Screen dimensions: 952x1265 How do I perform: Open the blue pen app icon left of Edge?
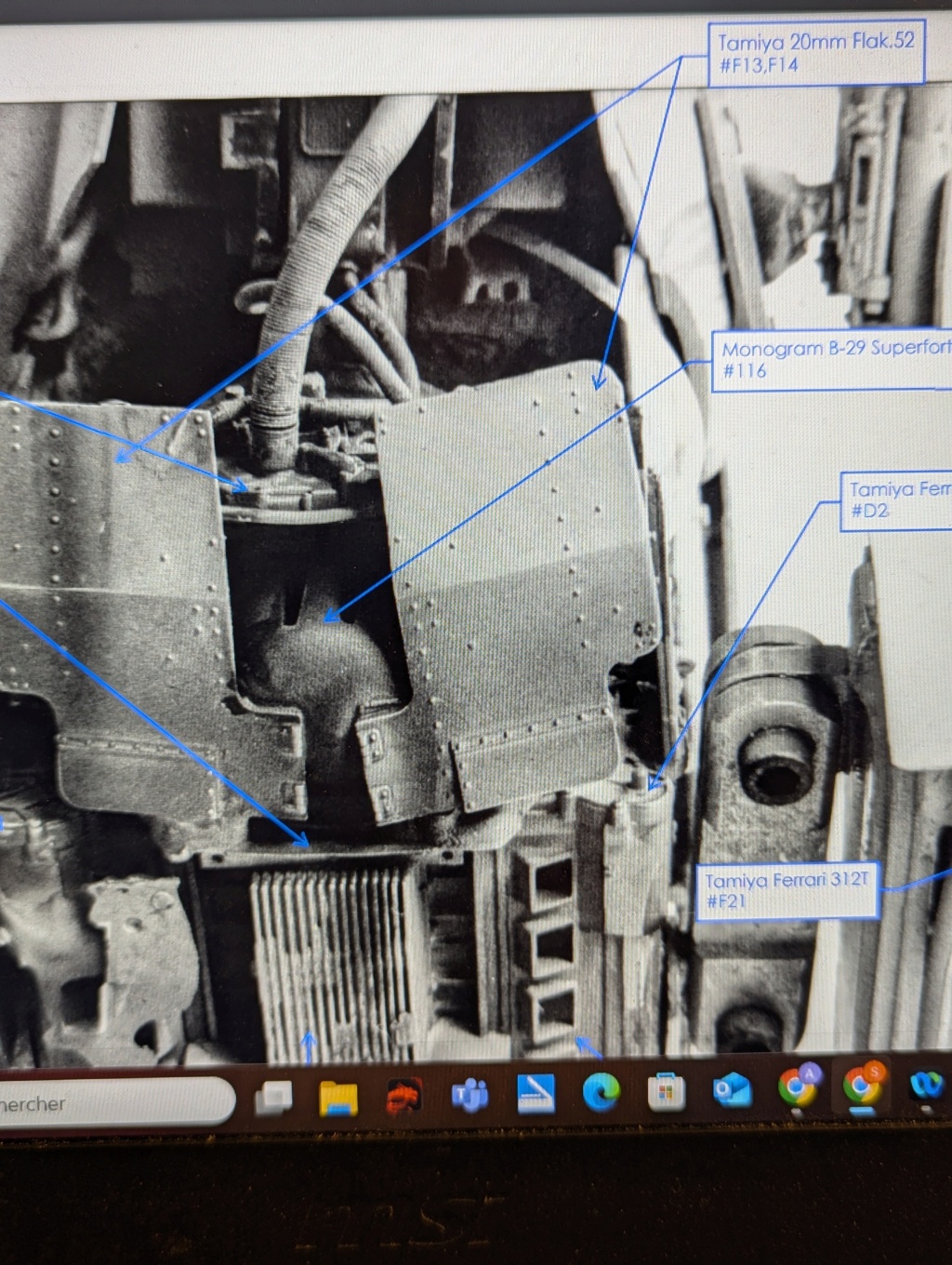(535, 1093)
